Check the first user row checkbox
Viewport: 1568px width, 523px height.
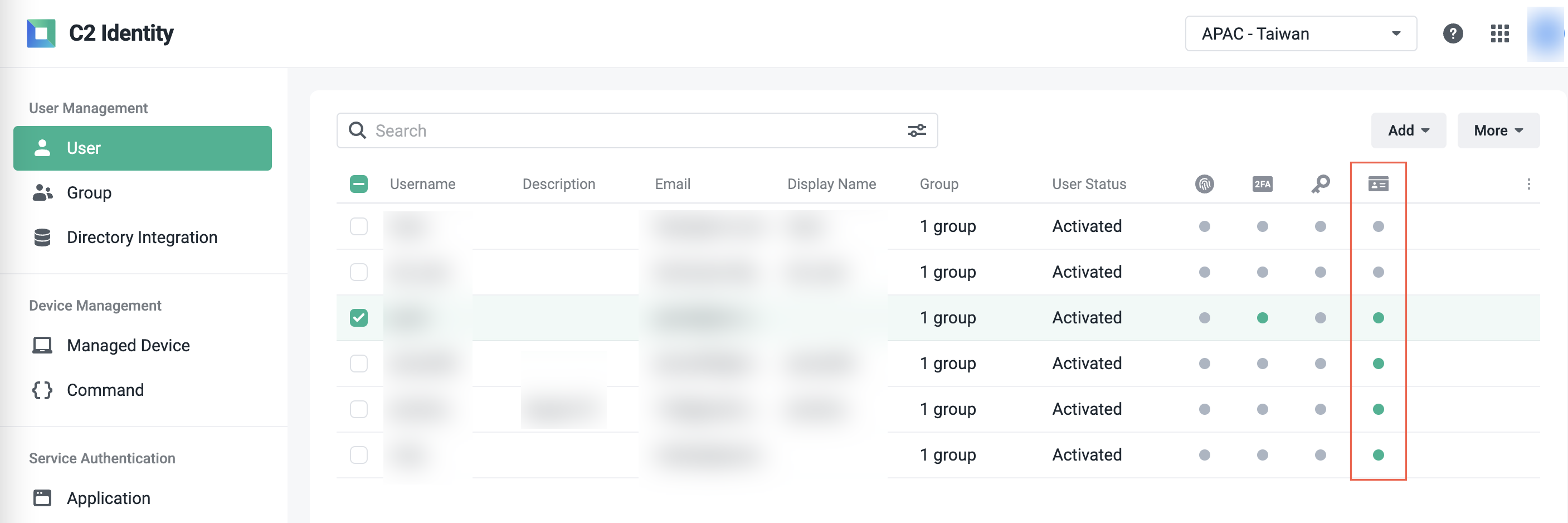[358, 226]
